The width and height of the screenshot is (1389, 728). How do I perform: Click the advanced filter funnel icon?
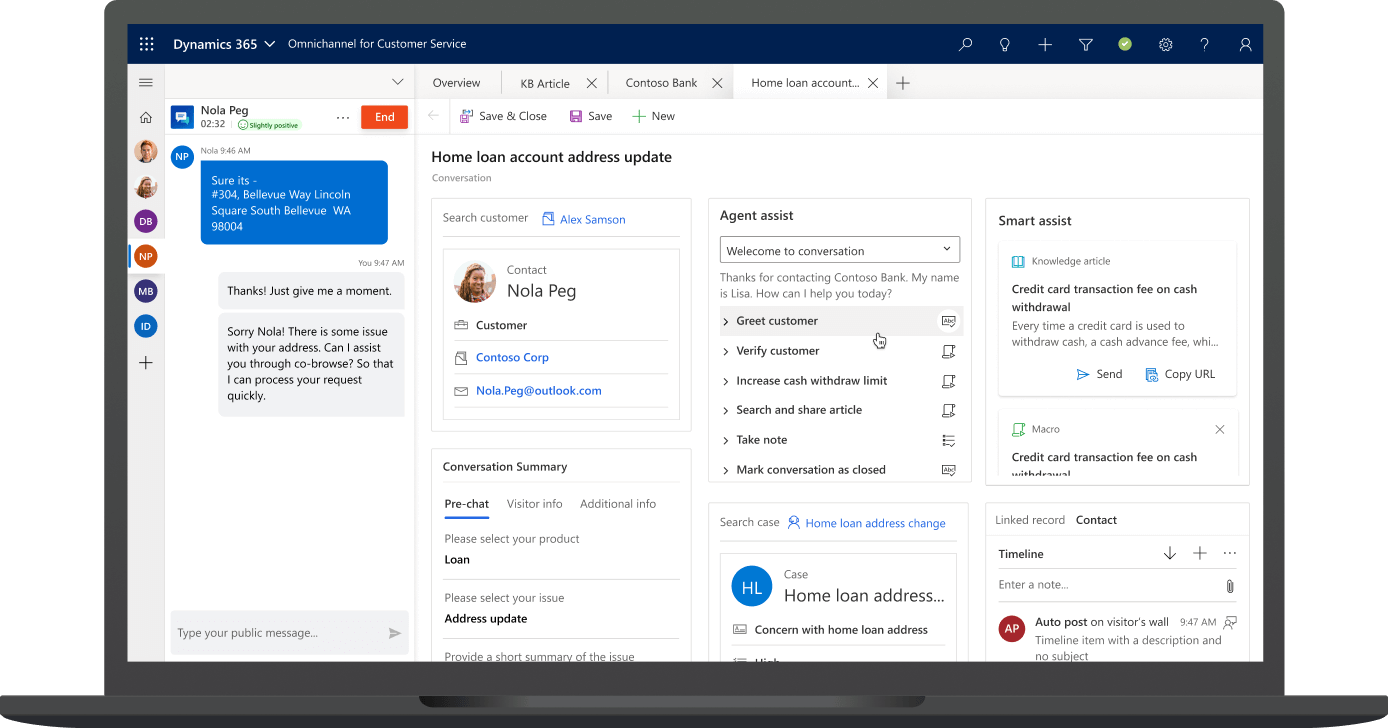pos(1085,44)
